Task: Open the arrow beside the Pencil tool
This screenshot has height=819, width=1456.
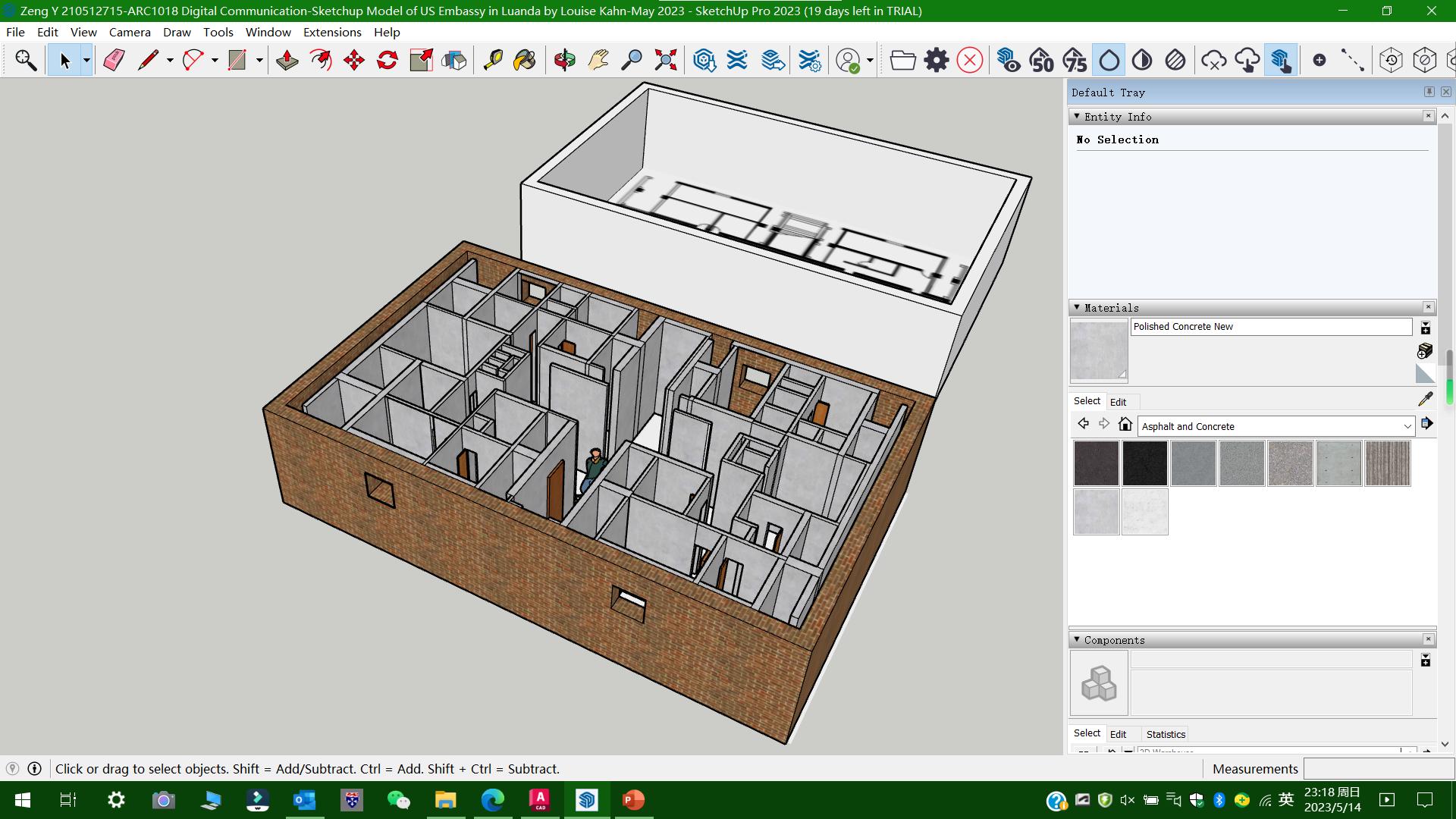Action: click(x=170, y=61)
